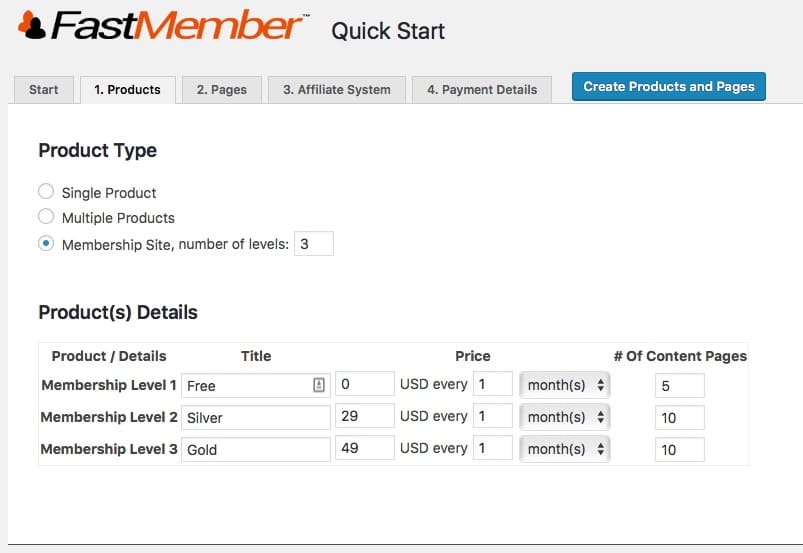
Task: Click the price field showing 49
Action: [365, 448]
